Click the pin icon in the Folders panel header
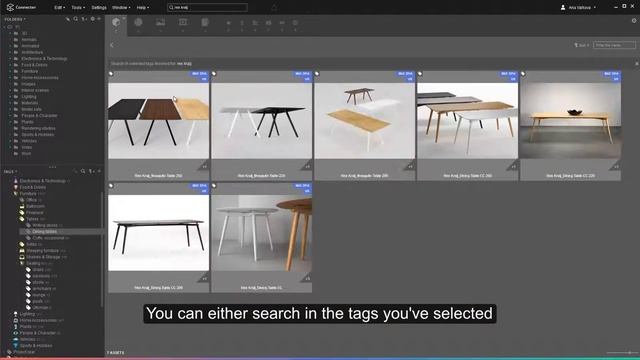640x360 pixels. [68, 19]
